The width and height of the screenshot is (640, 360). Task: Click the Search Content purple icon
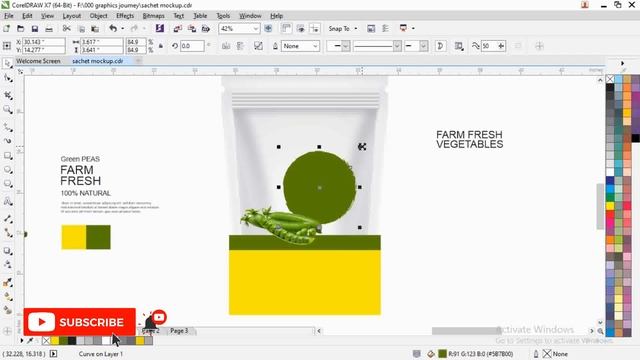point(160,28)
